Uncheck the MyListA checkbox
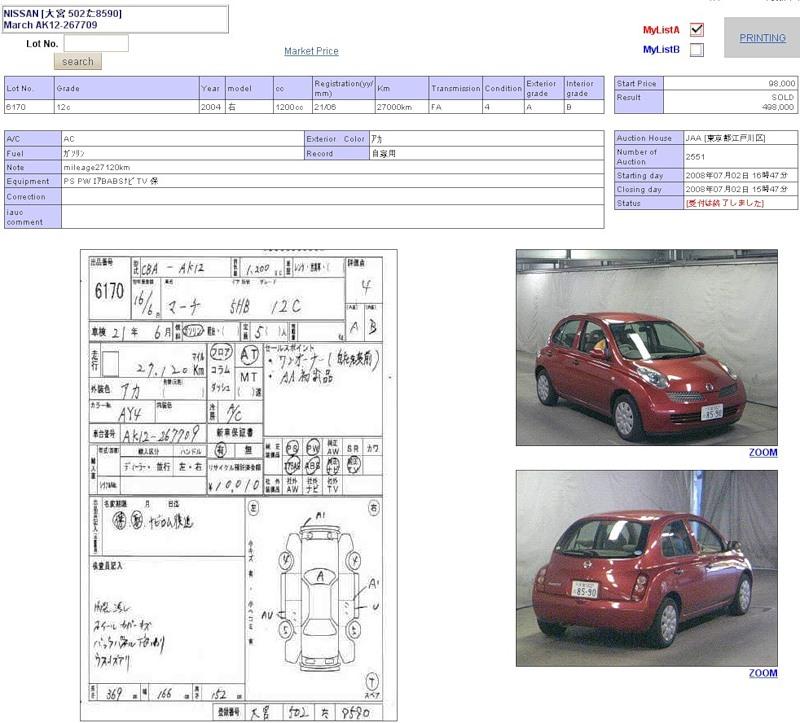Viewport: 800px width, 723px height. [696, 30]
